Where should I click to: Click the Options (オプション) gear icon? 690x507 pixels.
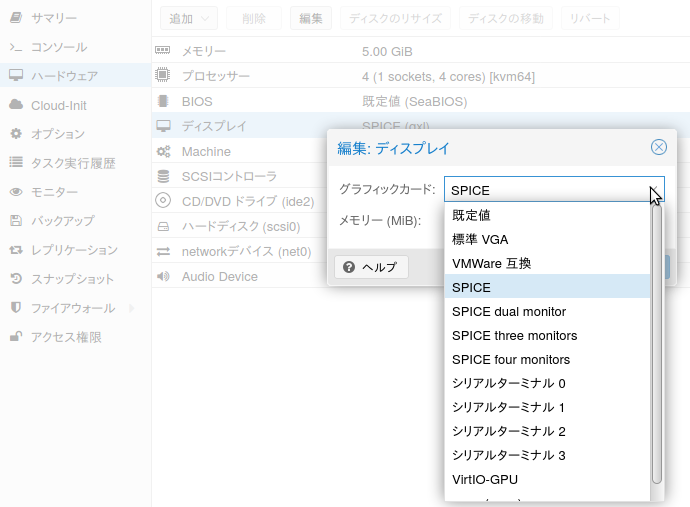click(x=16, y=134)
